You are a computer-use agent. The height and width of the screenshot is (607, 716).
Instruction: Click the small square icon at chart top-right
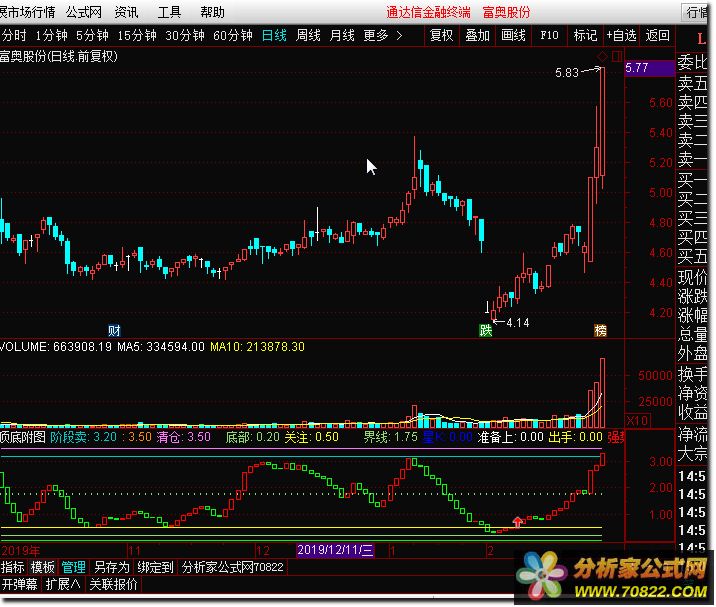[616, 55]
